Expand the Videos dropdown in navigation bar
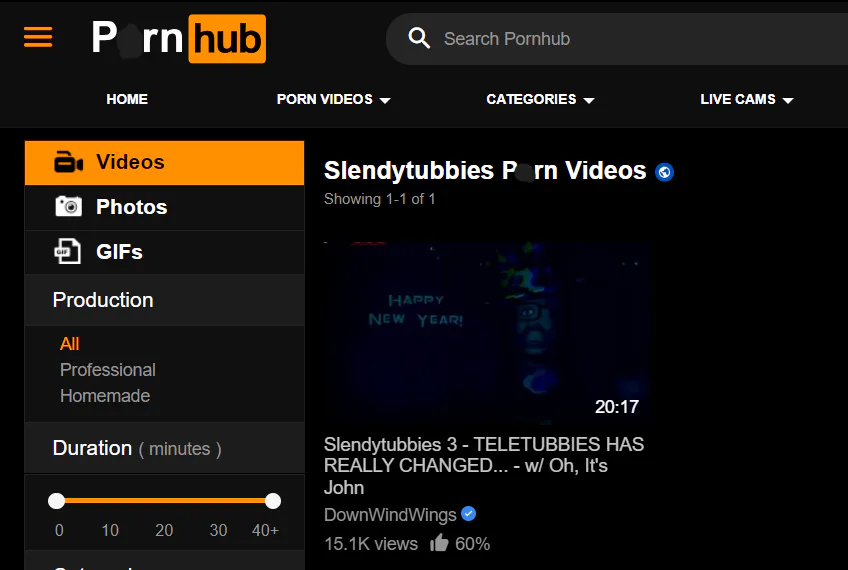The height and width of the screenshot is (570, 848). (x=333, y=100)
